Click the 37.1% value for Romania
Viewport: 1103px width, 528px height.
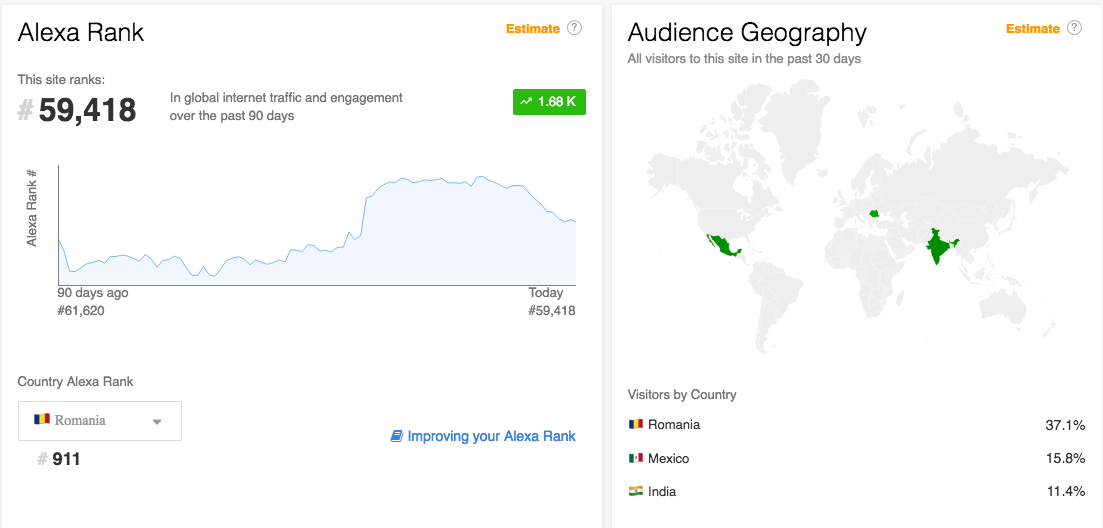pyautogui.click(x=1065, y=425)
